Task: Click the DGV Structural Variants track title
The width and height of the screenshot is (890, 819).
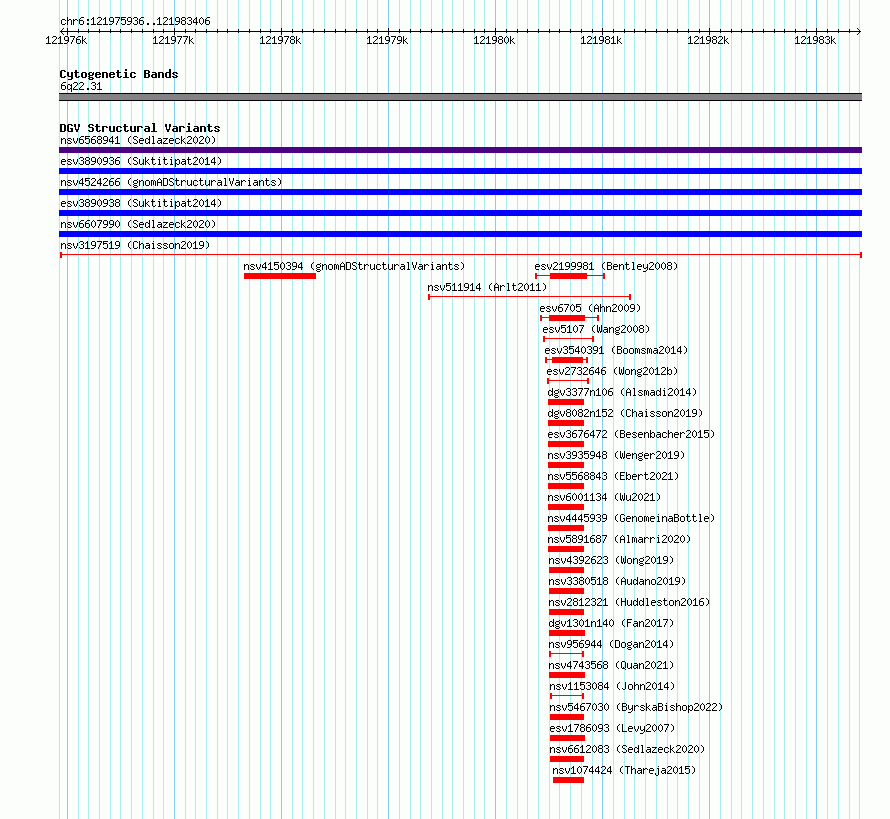Action: coord(140,128)
